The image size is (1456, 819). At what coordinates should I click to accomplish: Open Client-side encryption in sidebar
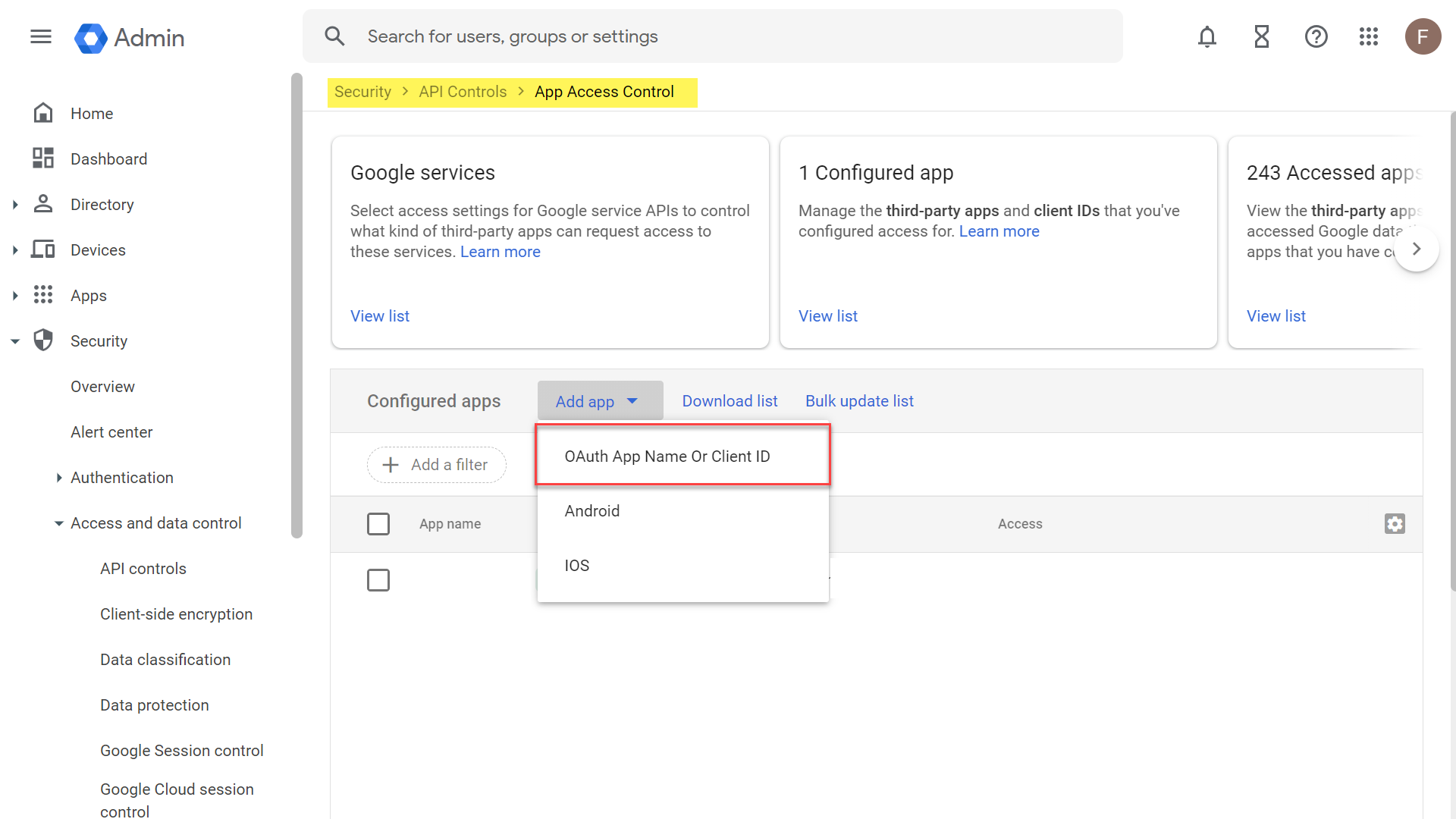[x=177, y=614]
